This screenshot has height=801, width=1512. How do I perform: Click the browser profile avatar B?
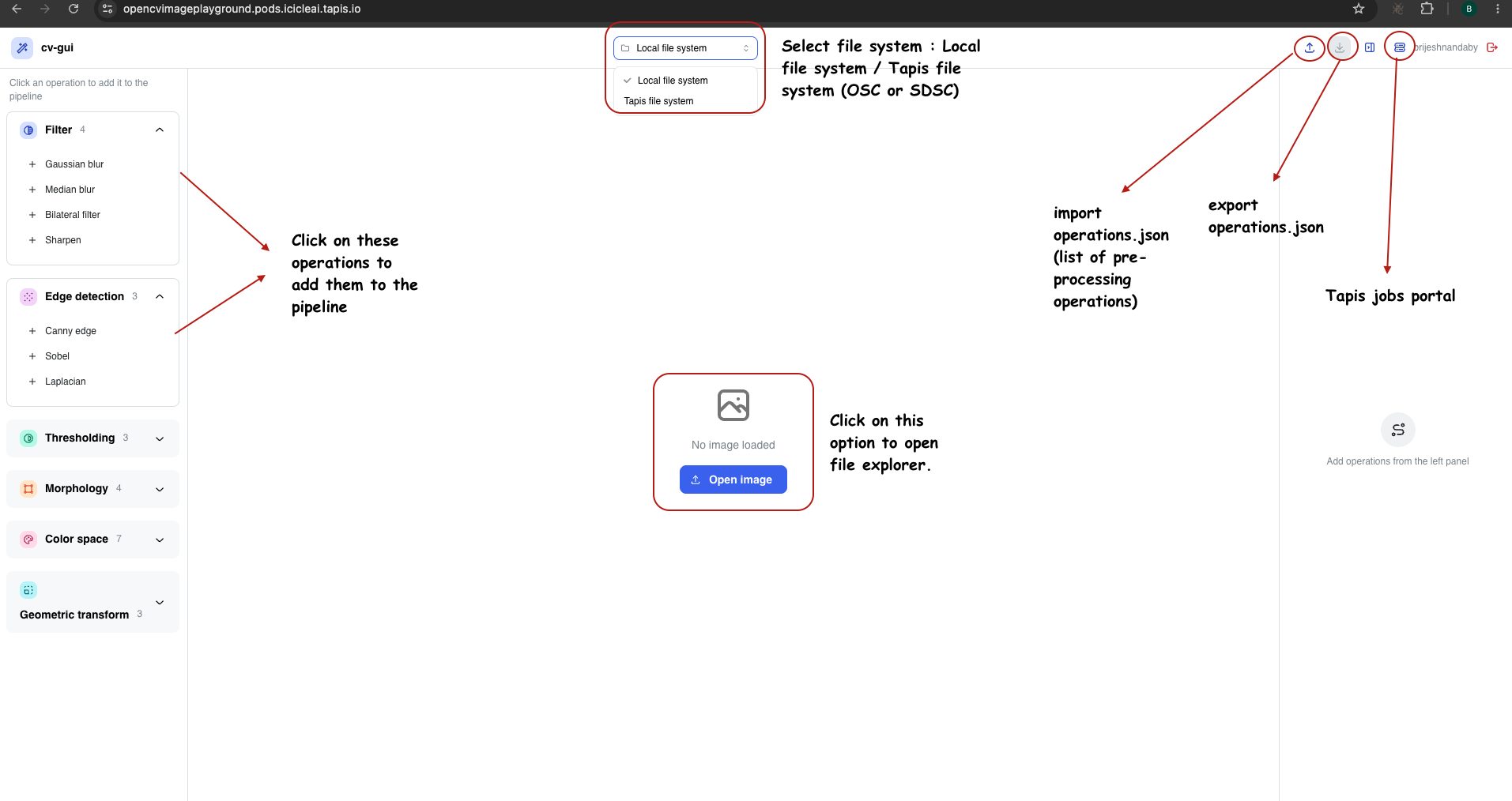pos(1469,9)
